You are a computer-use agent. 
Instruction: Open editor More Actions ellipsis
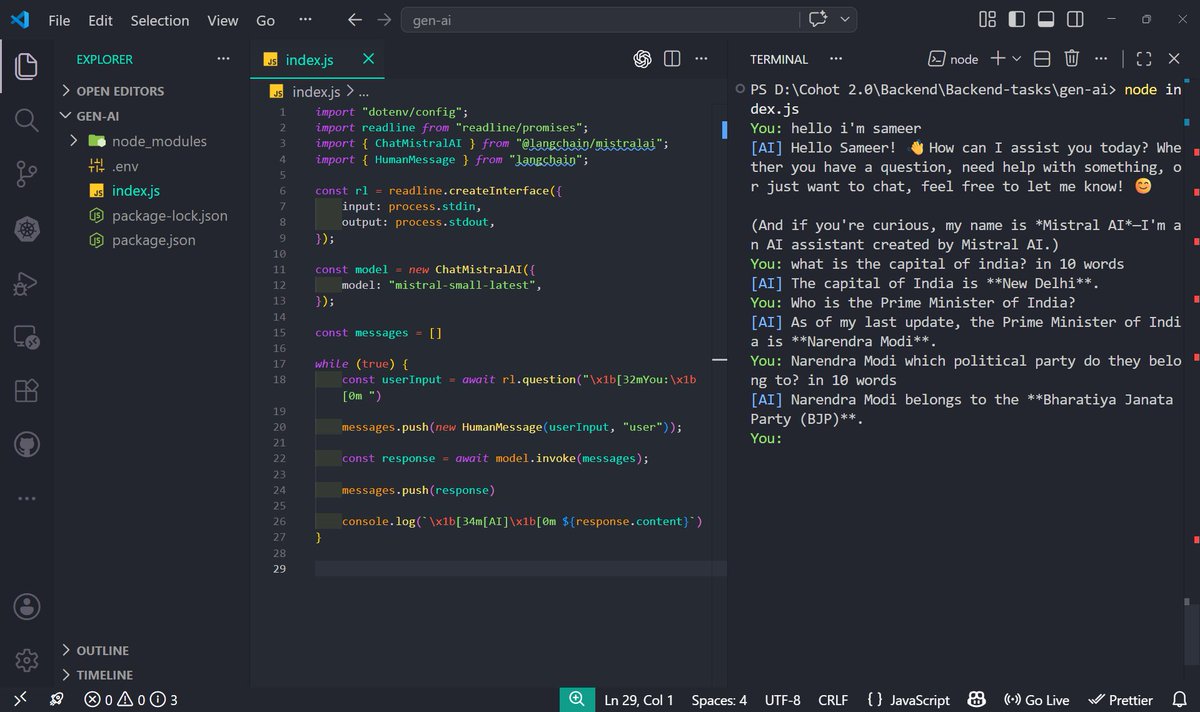pyautogui.click(x=700, y=59)
